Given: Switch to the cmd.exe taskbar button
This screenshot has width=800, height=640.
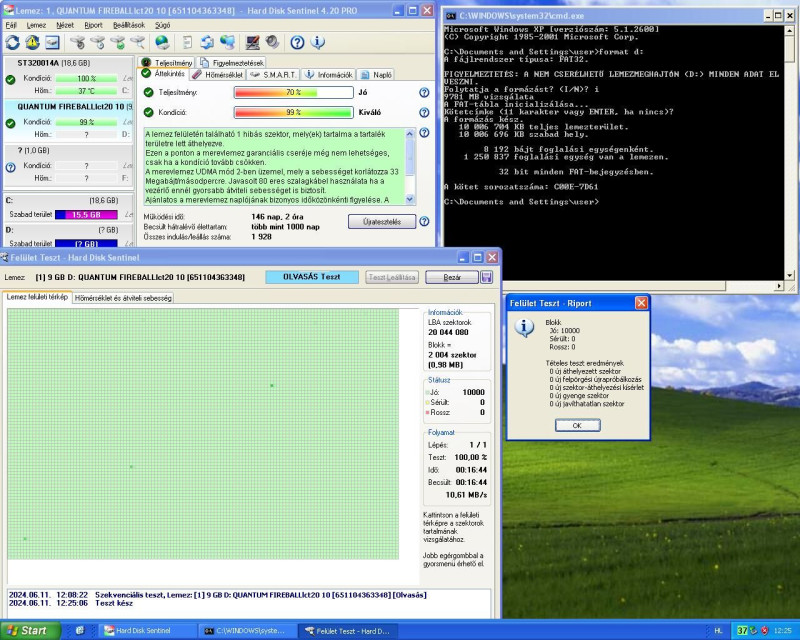Looking at the screenshot, I should [x=247, y=631].
